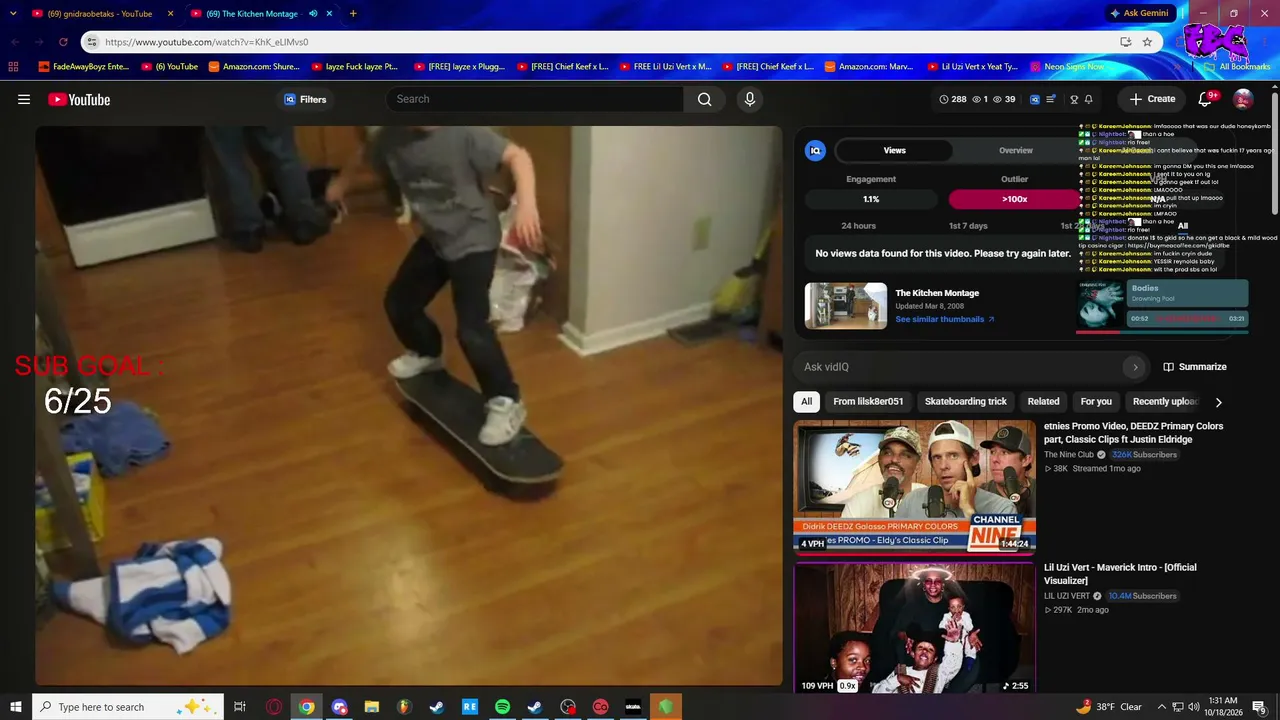
Task: Click See similar thumbnails link
Action: click(944, 319)
